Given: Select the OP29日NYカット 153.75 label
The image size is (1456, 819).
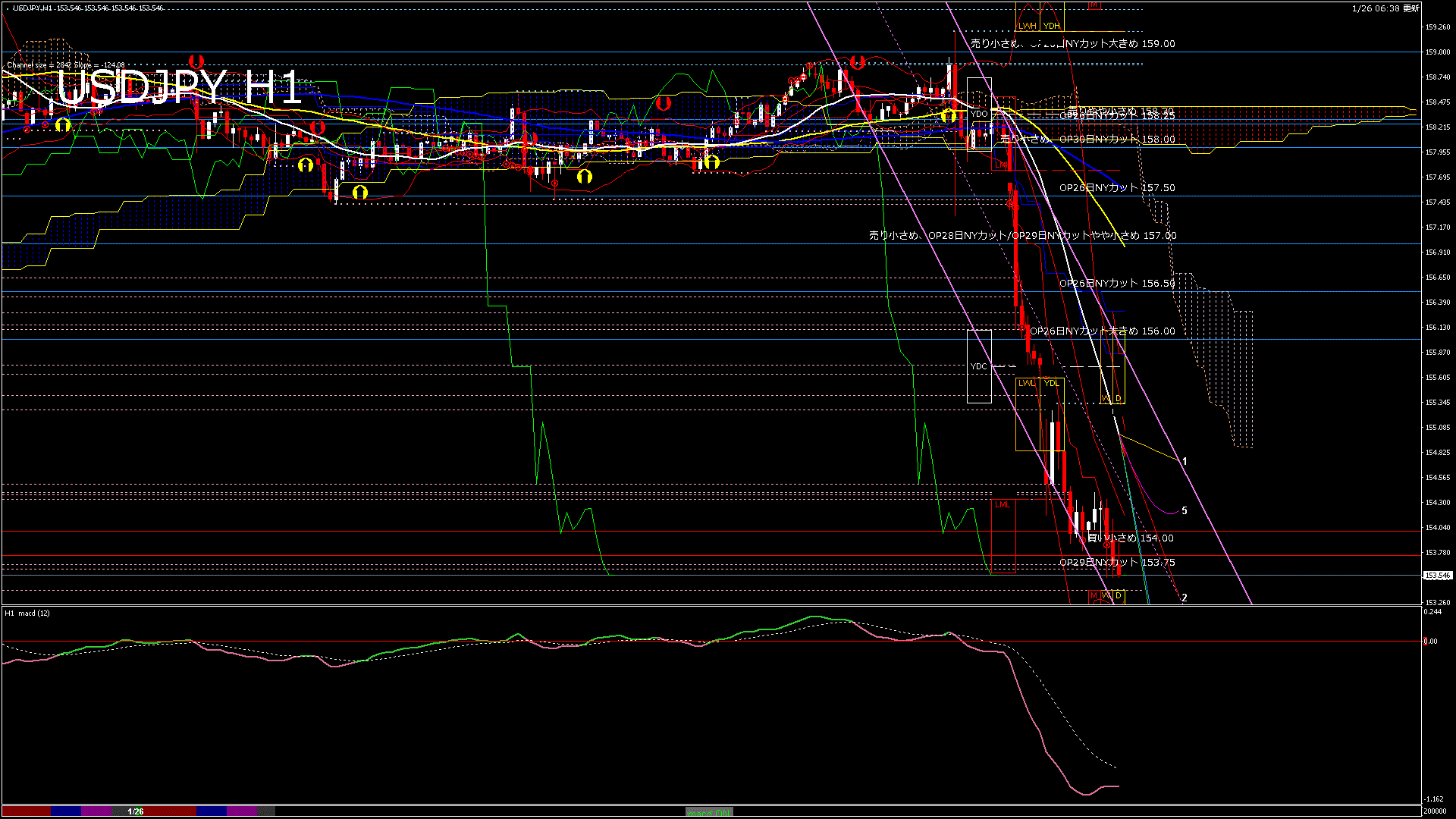Looking at the screenshot, I should pyautogui.click(x=1117, y=562).
